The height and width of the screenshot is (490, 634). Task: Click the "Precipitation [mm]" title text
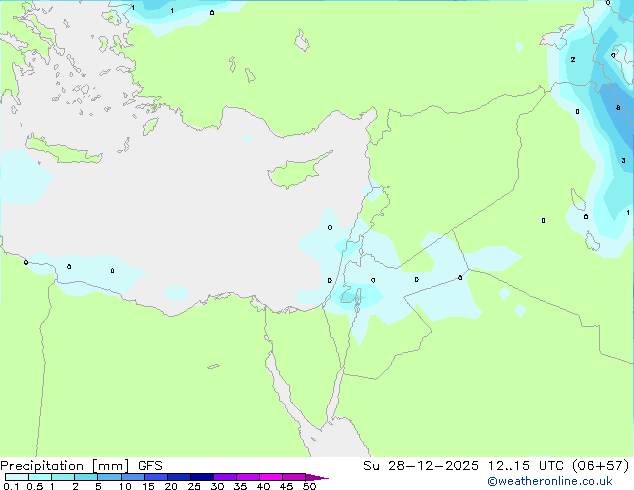[65, 466]
